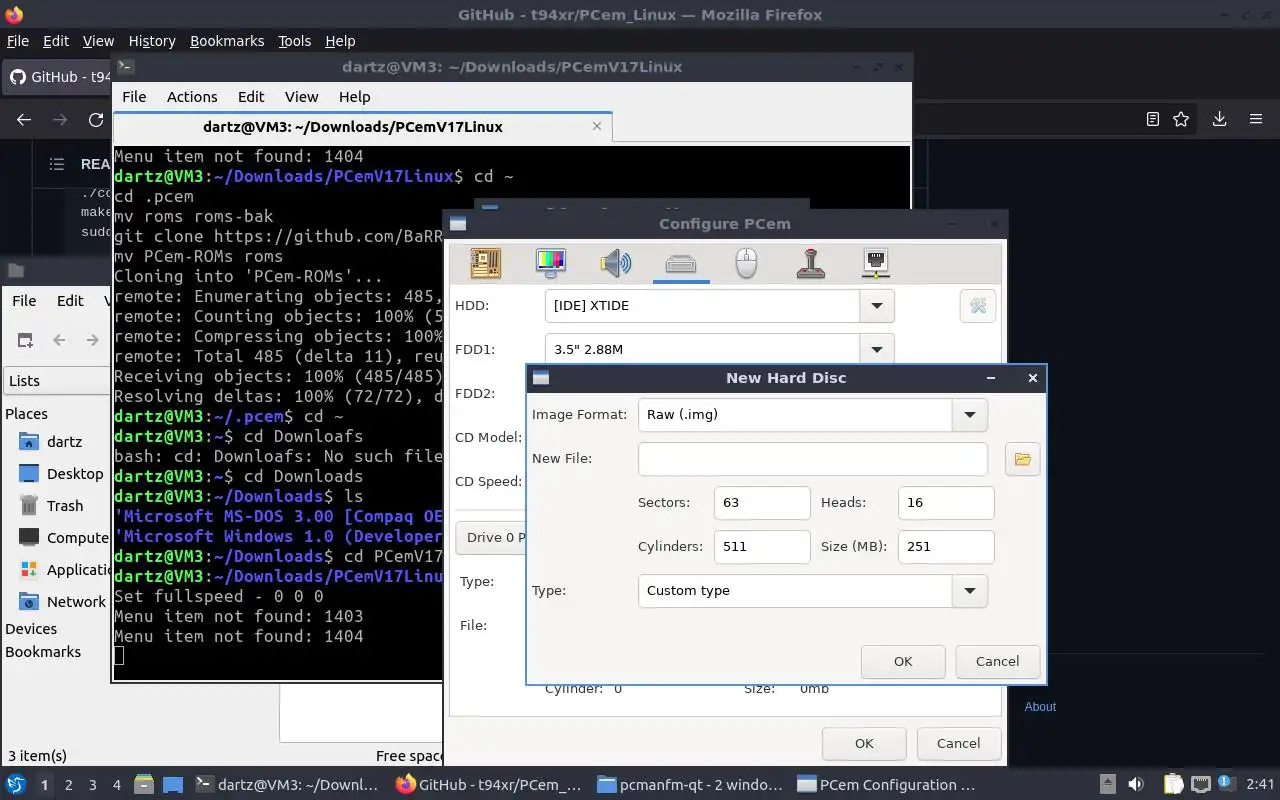The image size is (1280, 800).
Task: Open View menu in terminal window
Action: pyautogui.click(x=301, y=97)
